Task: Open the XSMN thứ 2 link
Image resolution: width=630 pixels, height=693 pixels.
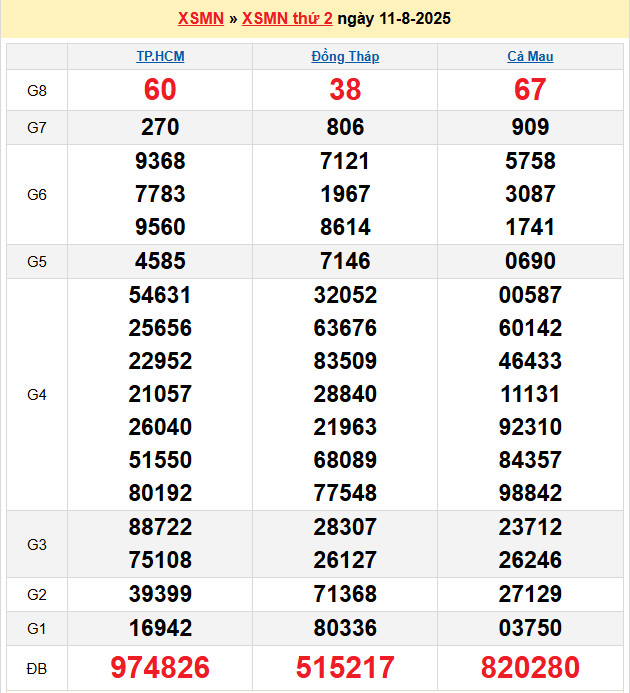Action: [x=287, y=19]
